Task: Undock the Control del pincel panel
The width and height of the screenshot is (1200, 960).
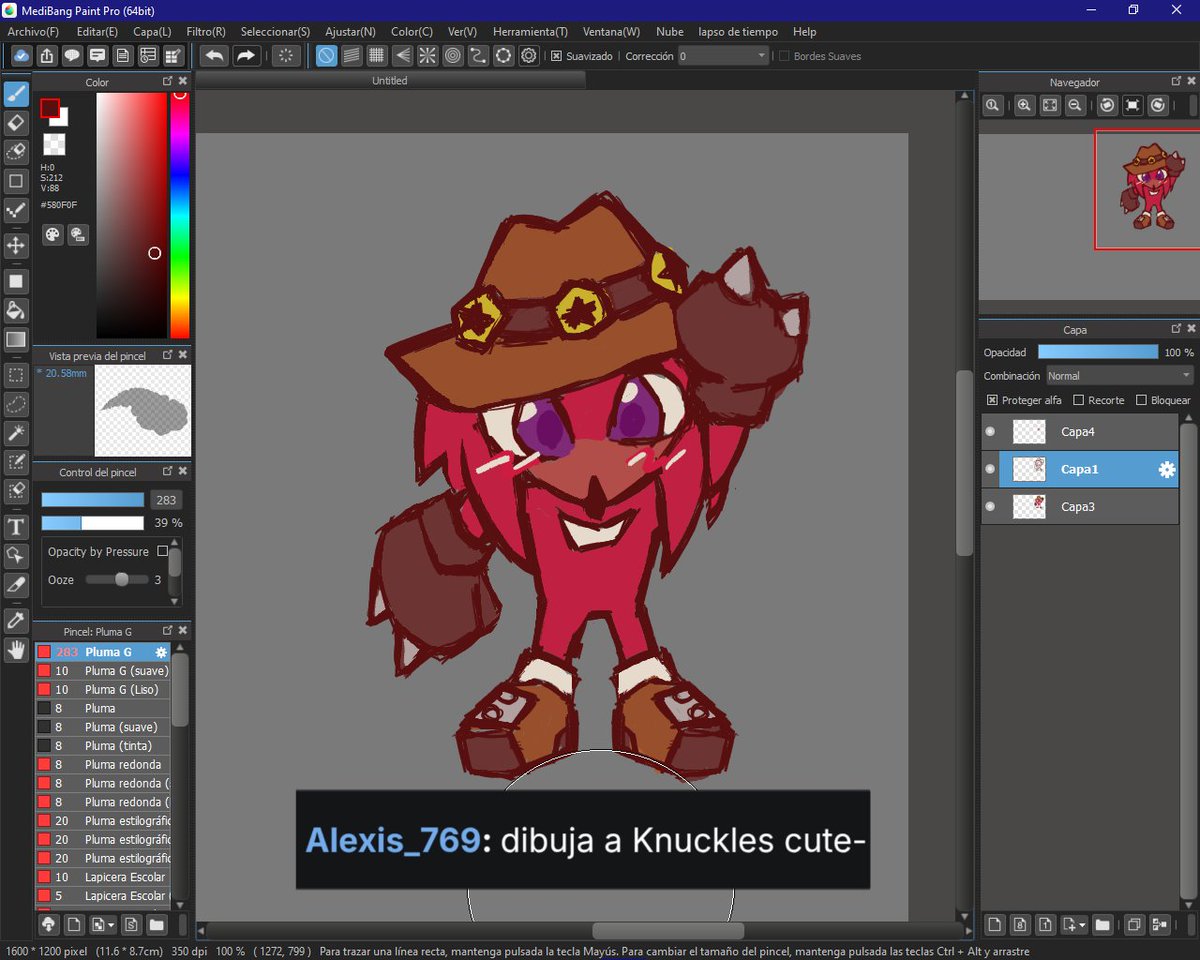Action: pyautogui.click(x=168, y=471)
